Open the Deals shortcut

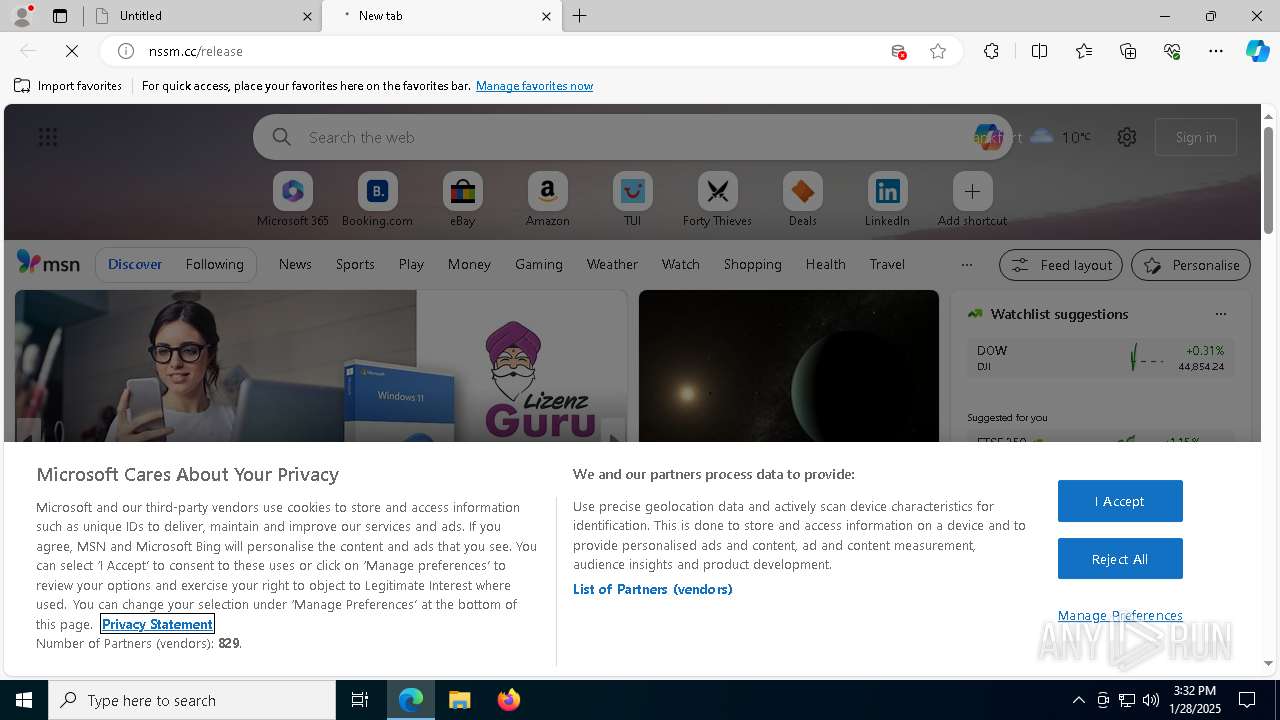802,200
